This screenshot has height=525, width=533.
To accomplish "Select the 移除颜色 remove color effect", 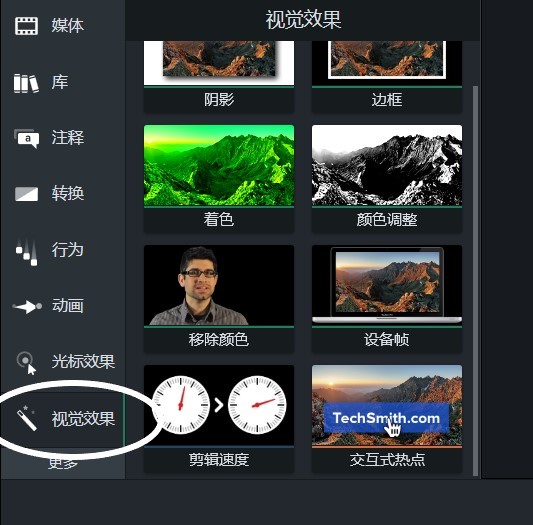I will (x=219, y=299).
